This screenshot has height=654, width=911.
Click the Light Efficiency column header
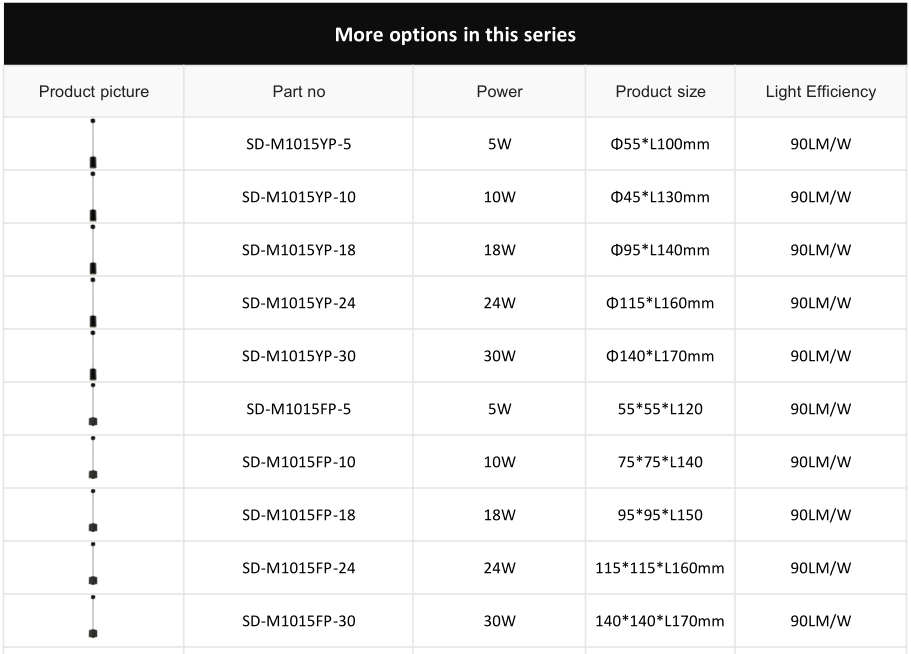(x=821, y=92)
